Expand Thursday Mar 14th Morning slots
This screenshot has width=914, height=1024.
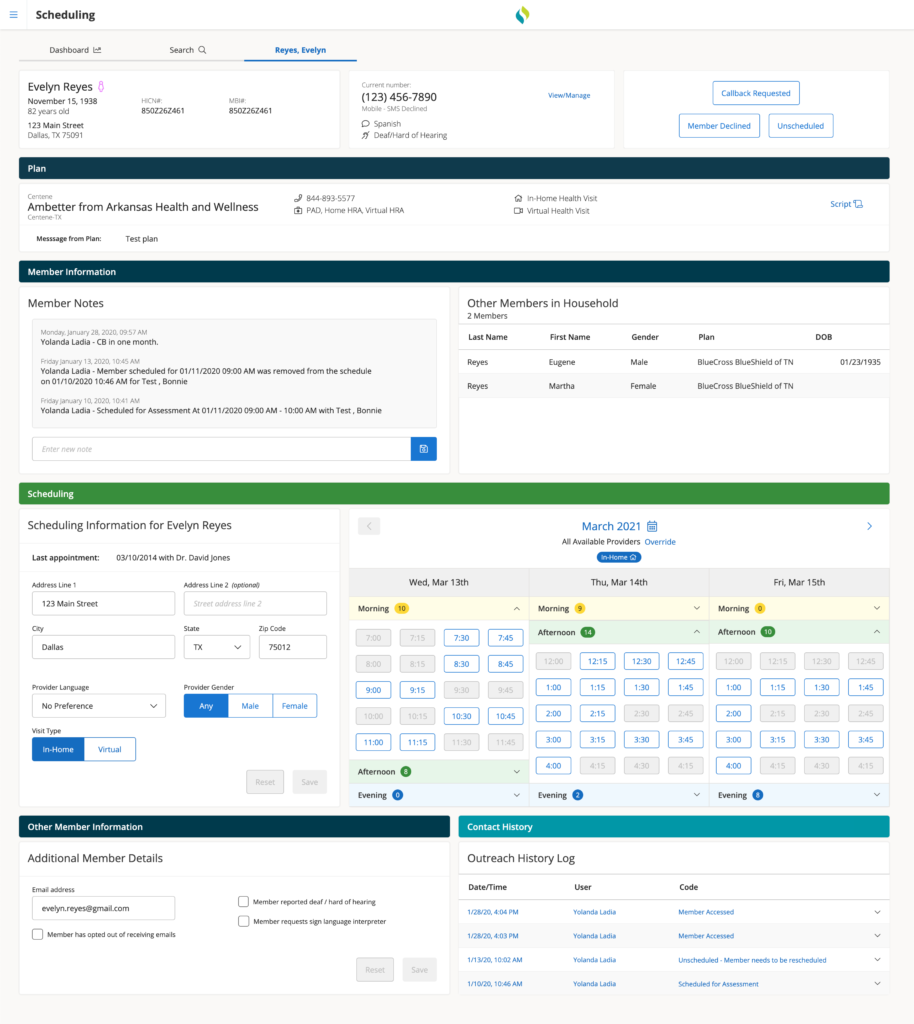[695, 608]
